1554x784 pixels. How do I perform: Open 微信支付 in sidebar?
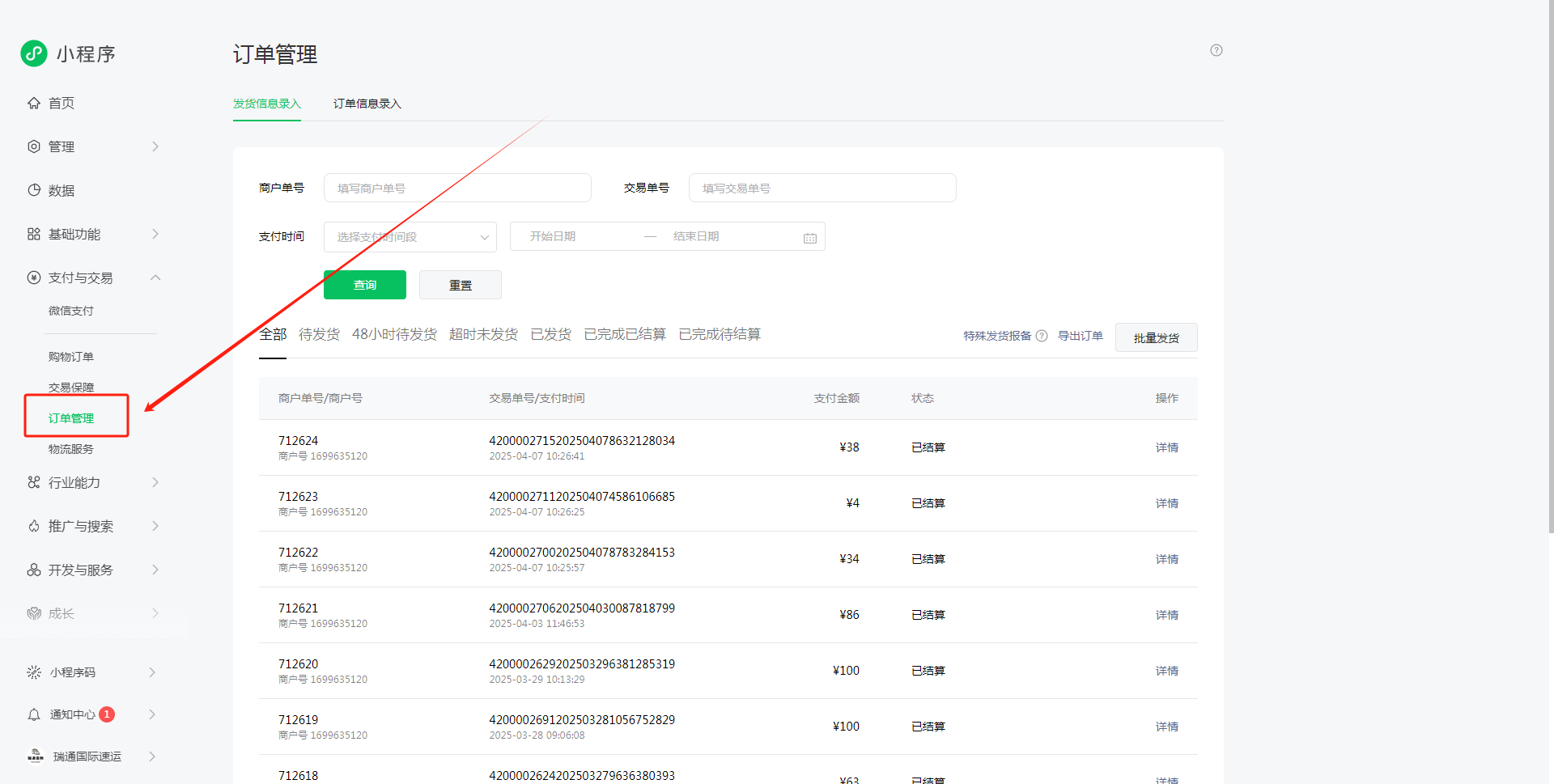pos(71,311)
